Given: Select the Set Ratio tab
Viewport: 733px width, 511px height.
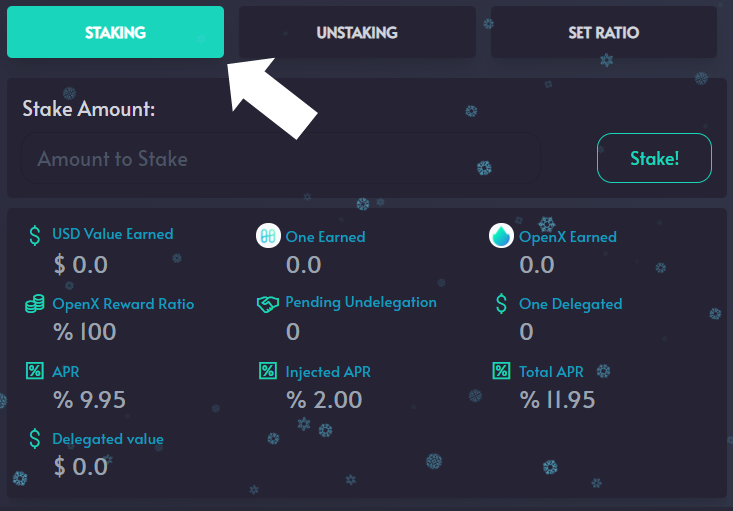Looking at the screenshot, I should (x=604, y=32).
